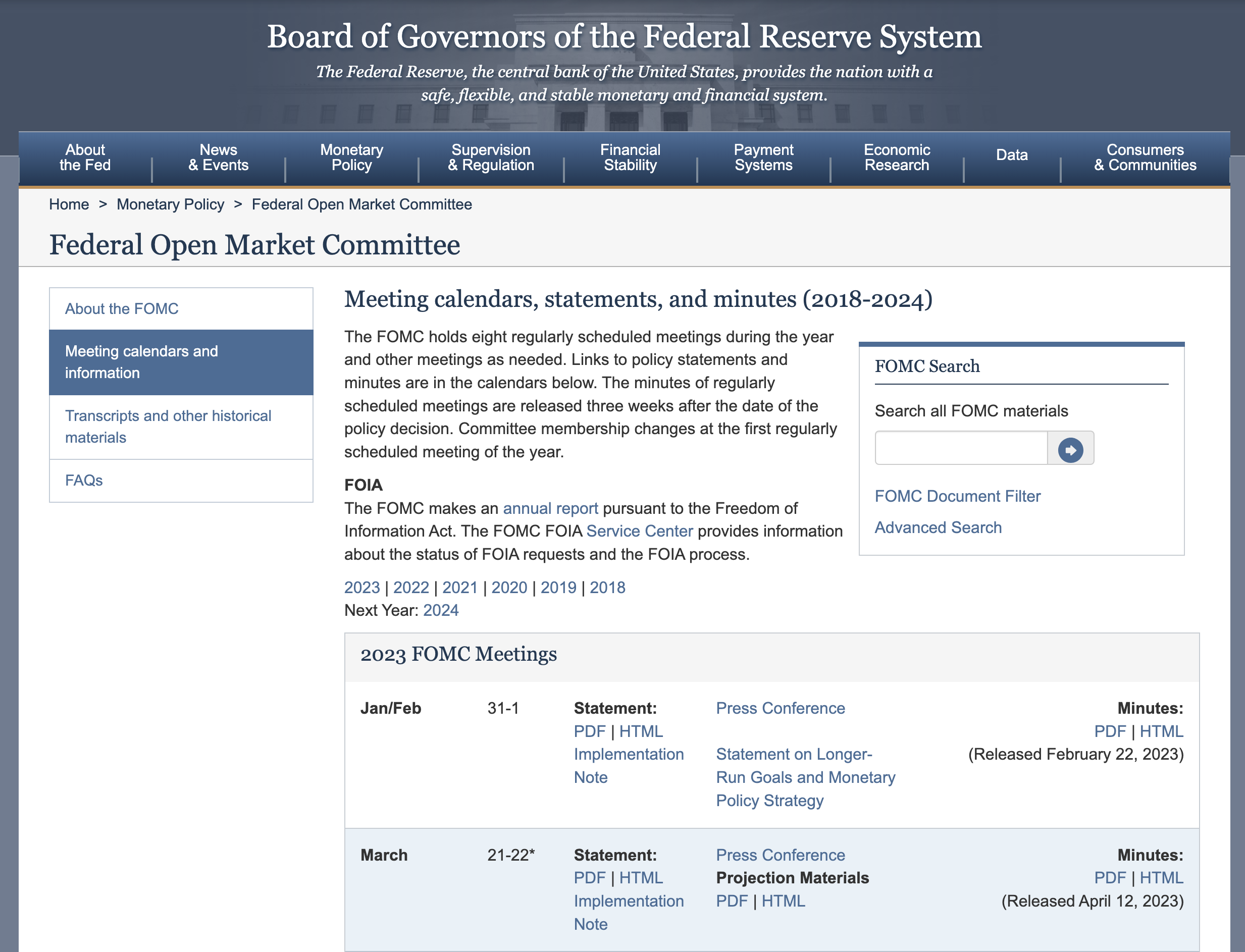
Task: Select Meeting calendars and information sidebar item
Action: coord(181,362)
